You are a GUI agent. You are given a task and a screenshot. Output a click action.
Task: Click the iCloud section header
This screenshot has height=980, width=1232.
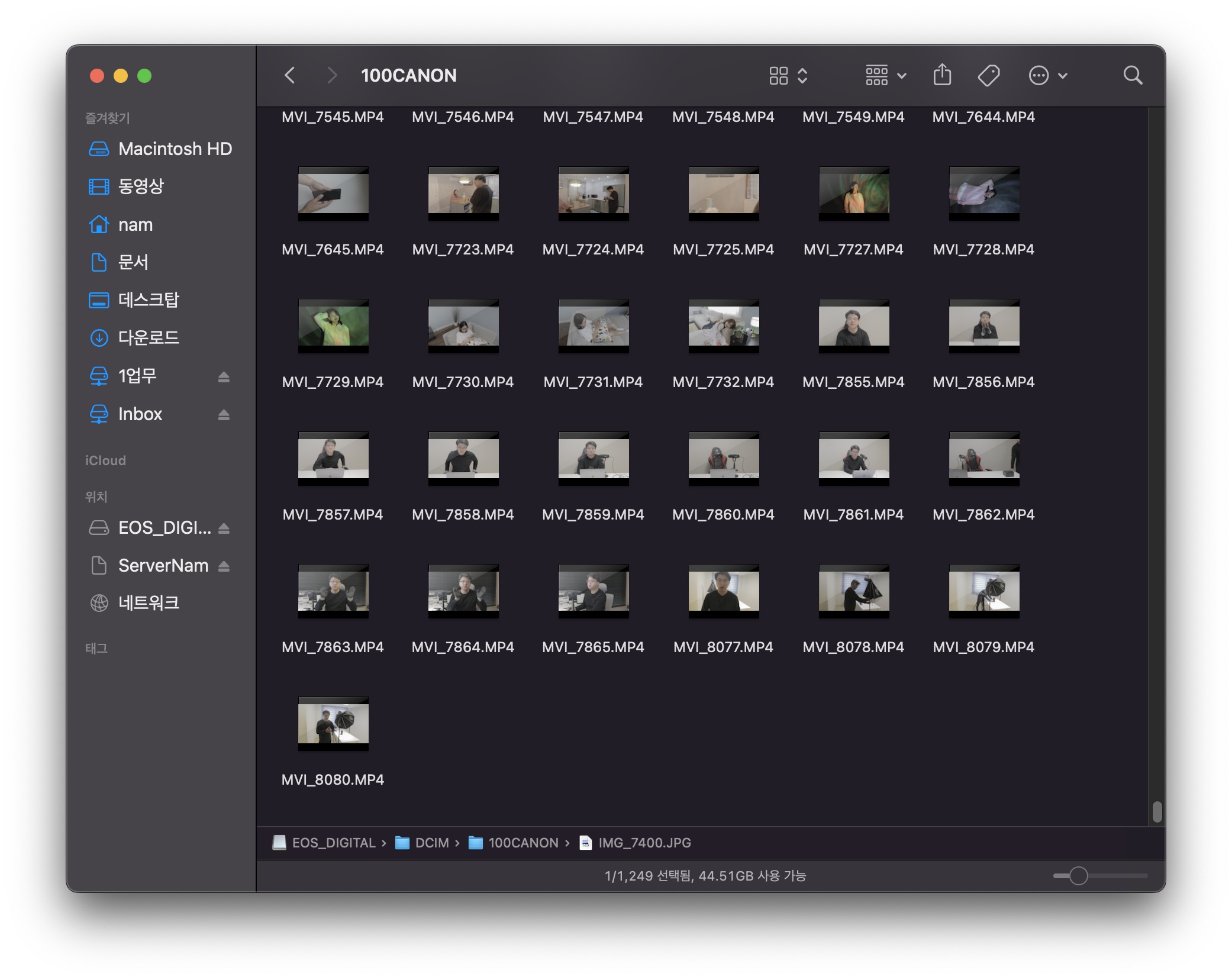coord(105,460)
